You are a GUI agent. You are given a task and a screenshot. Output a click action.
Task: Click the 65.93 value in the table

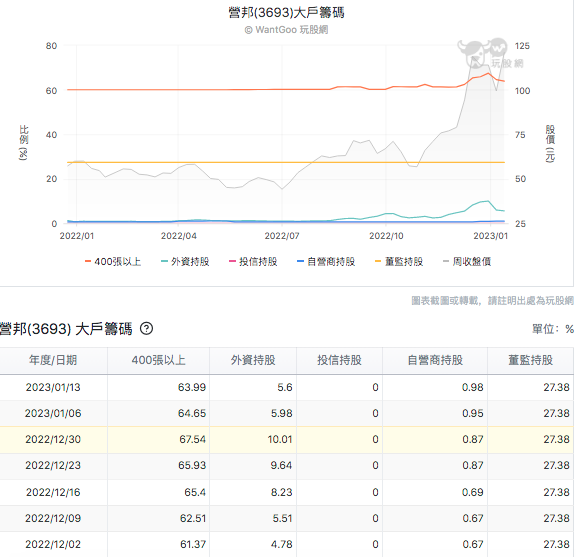[192, 466]
